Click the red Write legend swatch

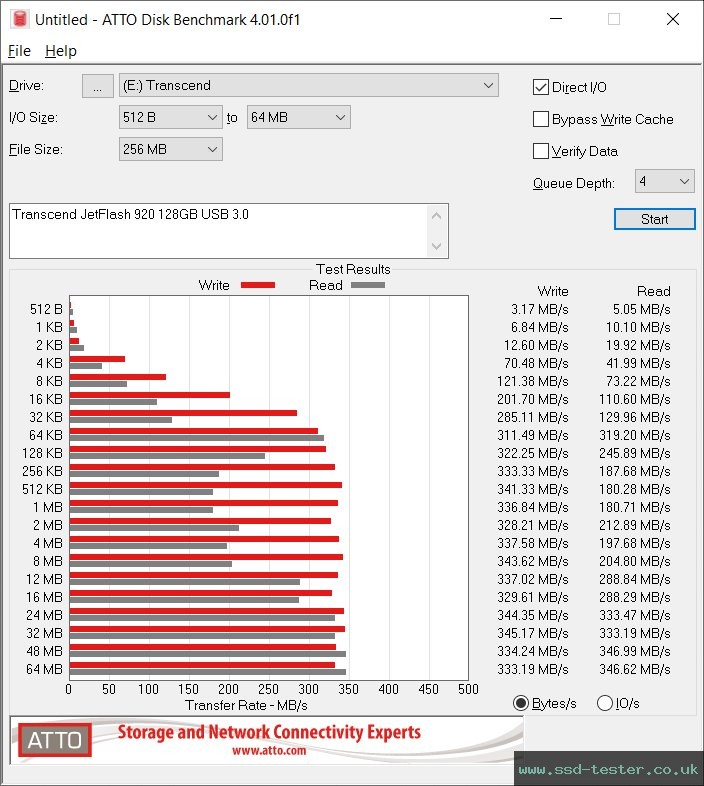258,285
